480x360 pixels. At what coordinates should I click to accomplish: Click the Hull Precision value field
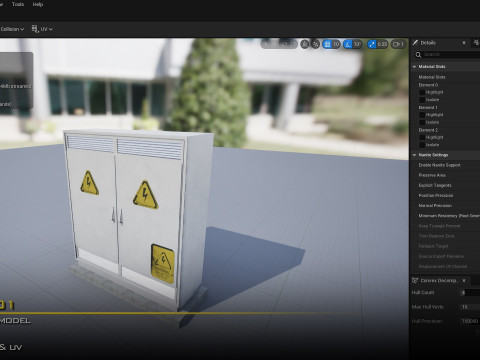coord(470,321)
